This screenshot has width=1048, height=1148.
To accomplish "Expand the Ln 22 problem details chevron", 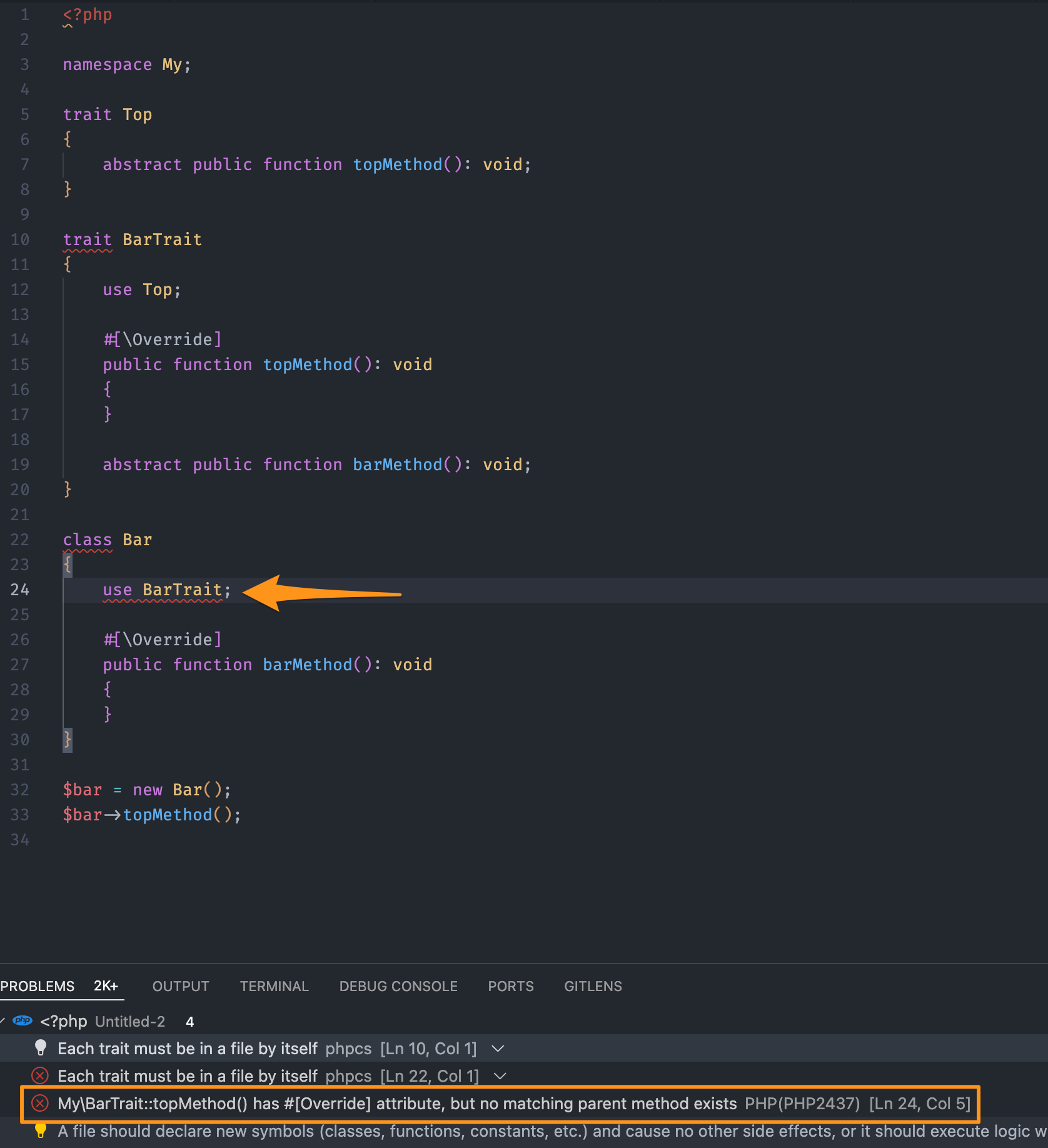I will (x=500, y=1076).
